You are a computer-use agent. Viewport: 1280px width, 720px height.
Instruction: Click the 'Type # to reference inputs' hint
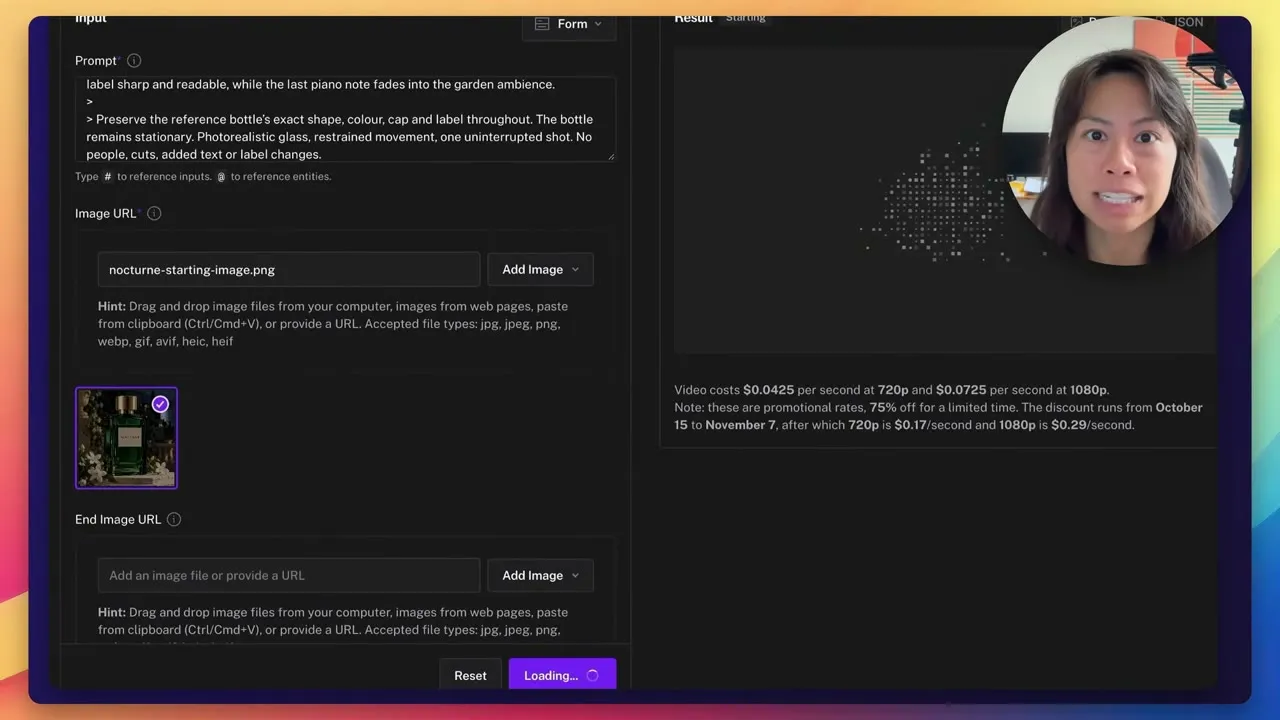pos(203,177)
